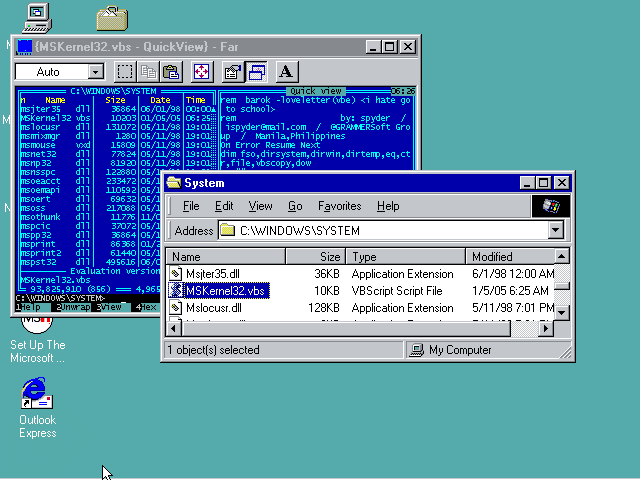Screen dimensions: 640x480
Task: Expand the Address bar dropdown arrow
Action: (556, 231)
